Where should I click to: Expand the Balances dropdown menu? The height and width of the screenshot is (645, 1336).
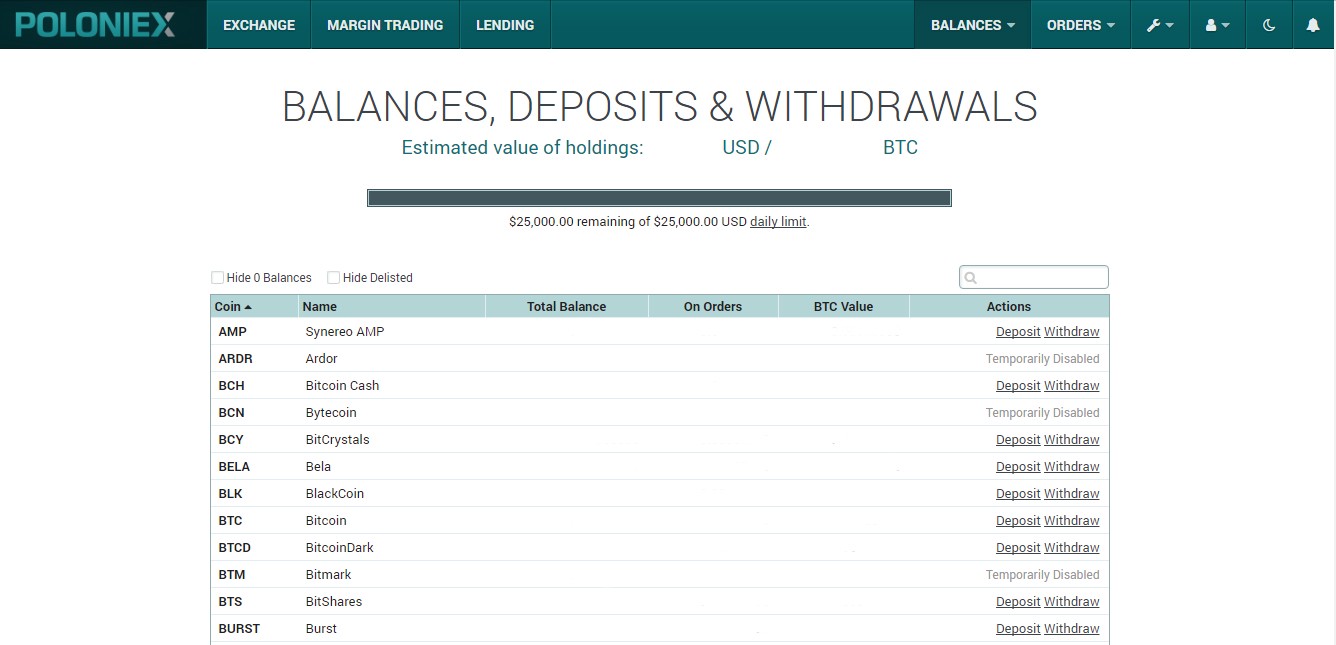[972, 25]
